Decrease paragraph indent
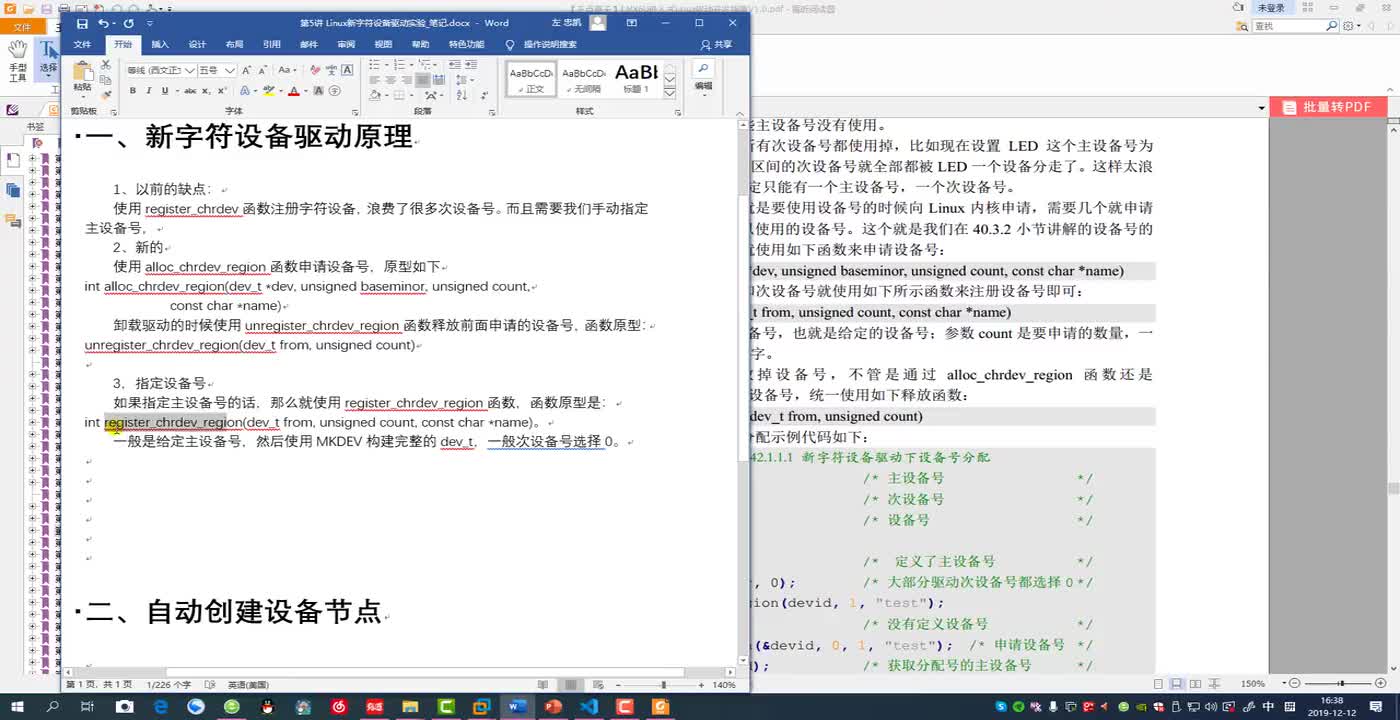This screenshot has width=1400, height=720. coord(455,64)
